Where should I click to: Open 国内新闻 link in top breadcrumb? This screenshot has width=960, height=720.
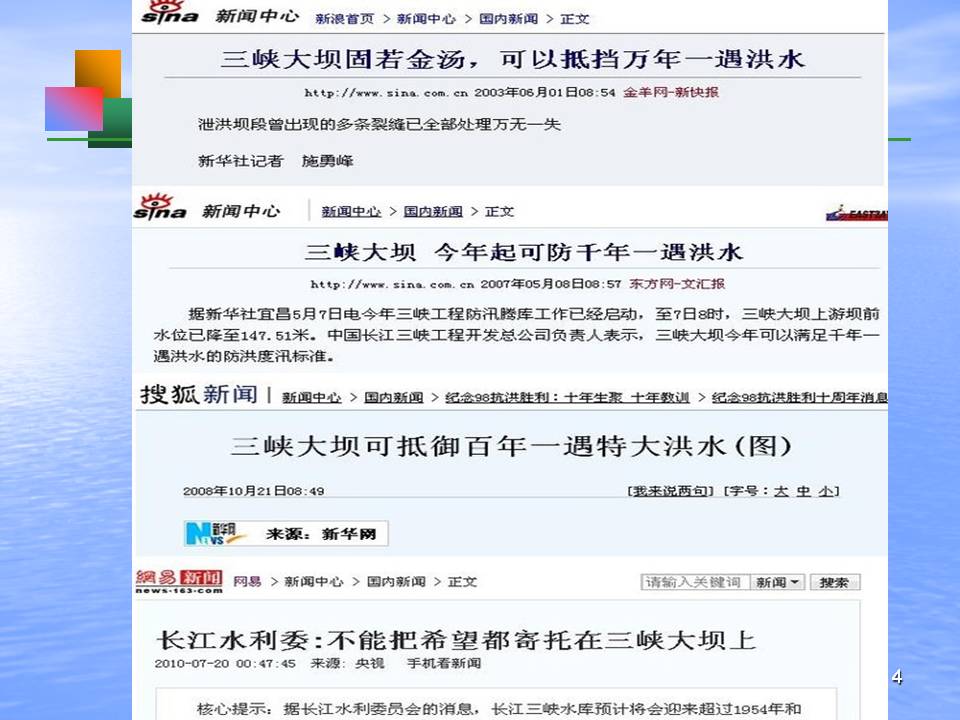coord(508,19)
